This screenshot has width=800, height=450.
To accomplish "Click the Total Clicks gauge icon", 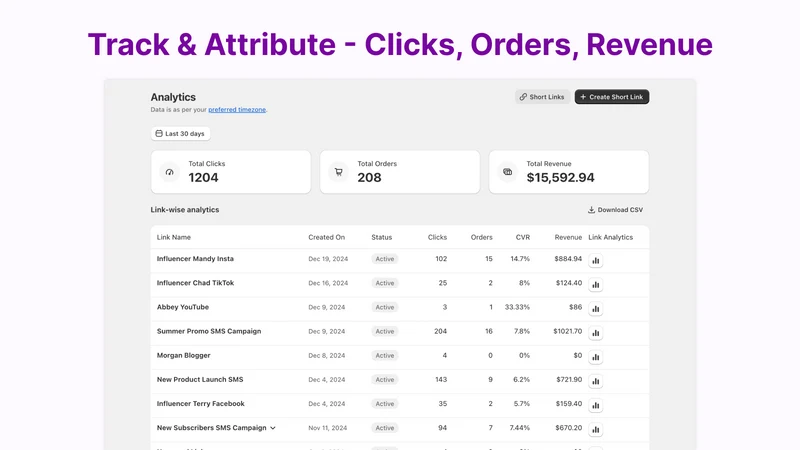I will pos(169,172).
